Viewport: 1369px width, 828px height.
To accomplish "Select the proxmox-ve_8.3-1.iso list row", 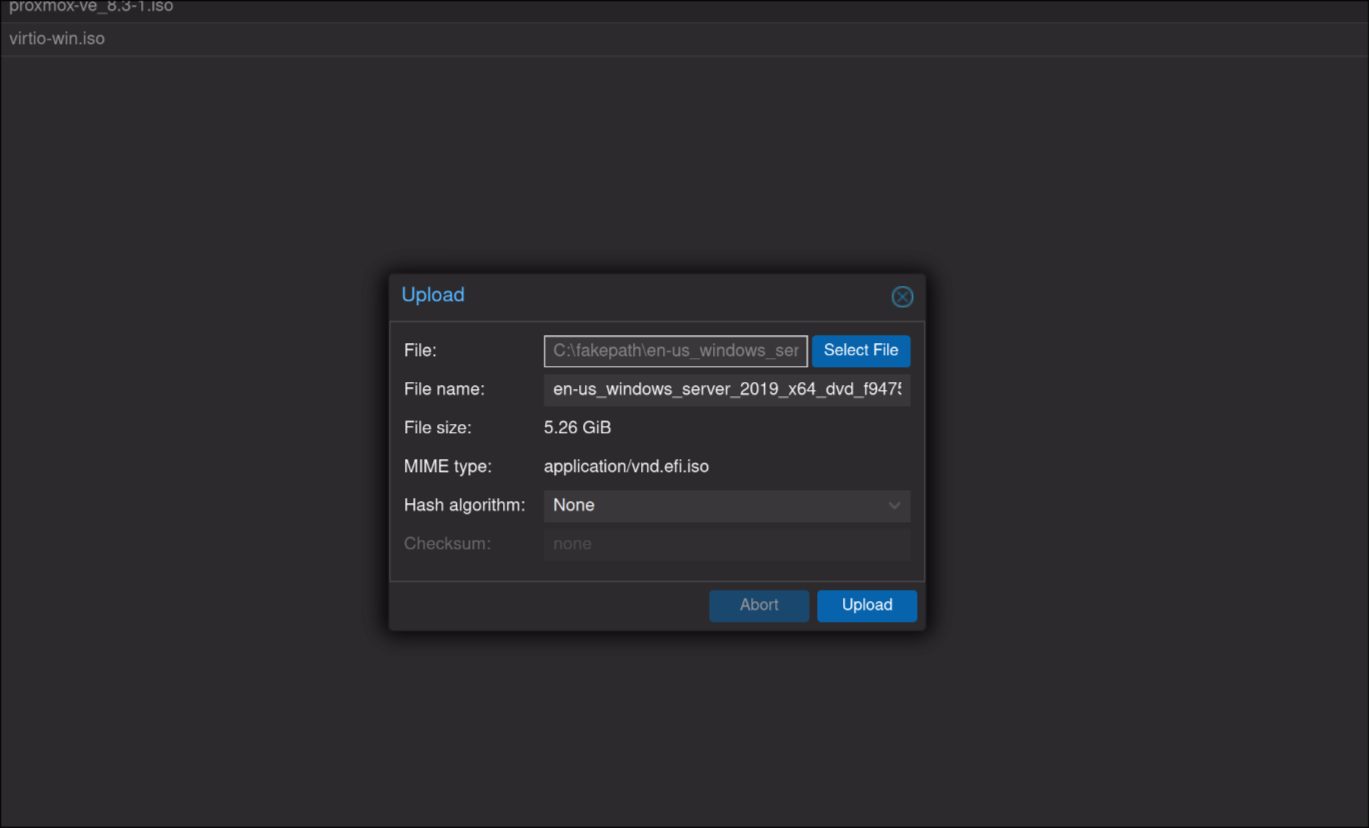I will (91, 8).
